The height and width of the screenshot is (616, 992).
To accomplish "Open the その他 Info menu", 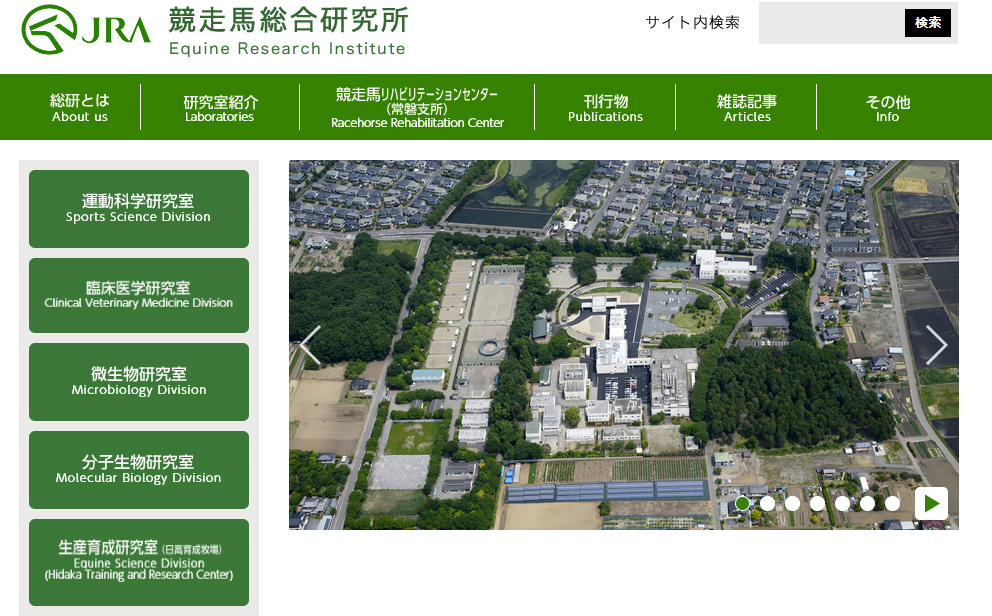I will coord(887,108).
